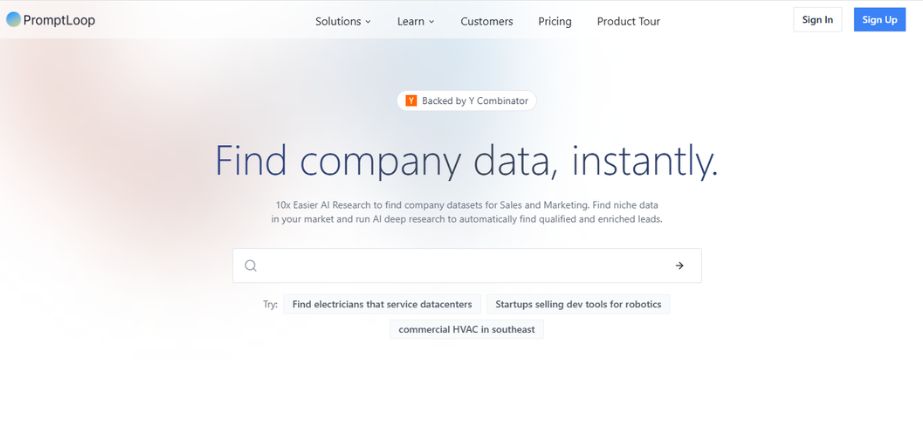Click the PromptLoop wordmark text
The width and height of the screenshot is (923, 435).
(x=59, y=20)
